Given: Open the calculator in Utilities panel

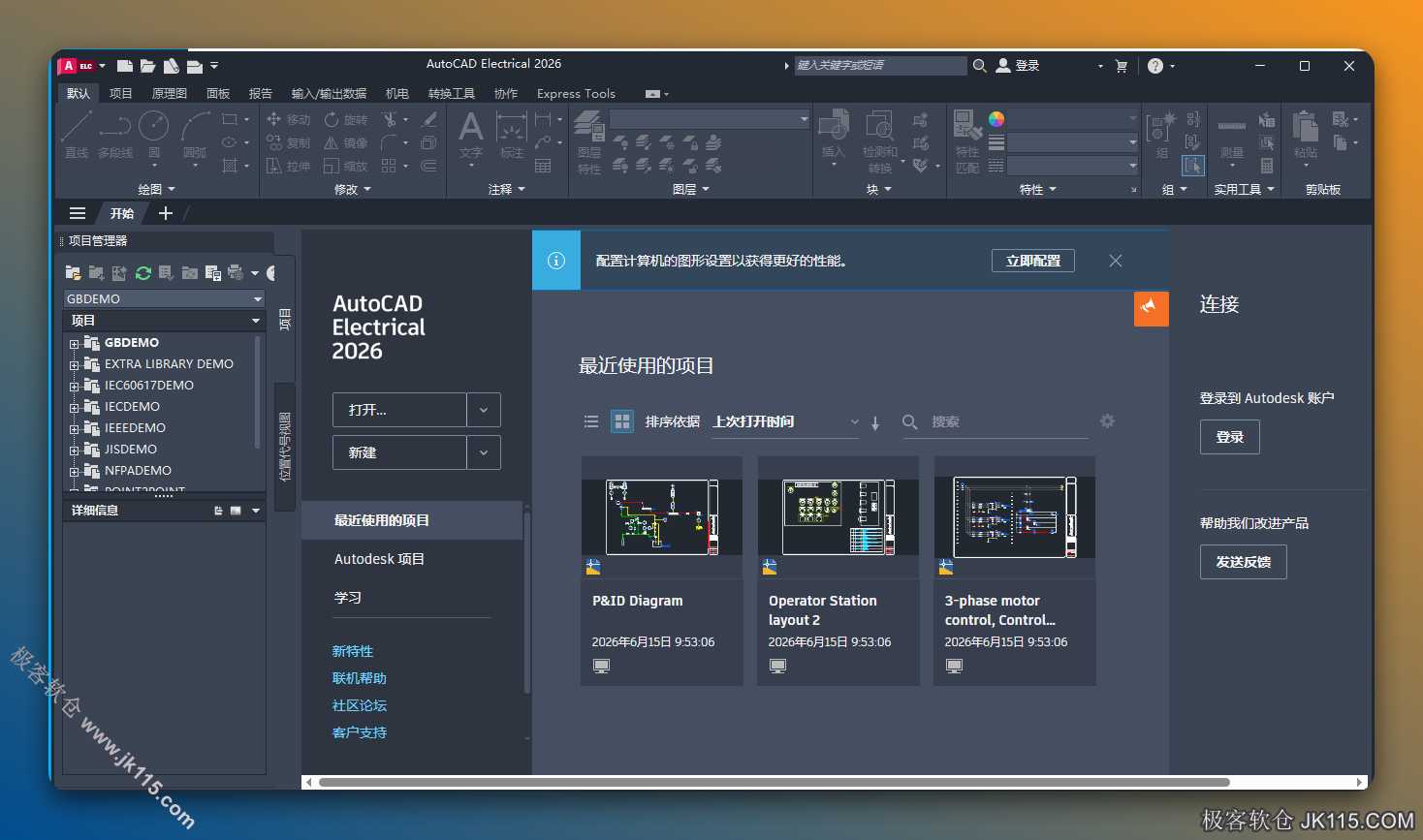Looking at the screenshot, I should click(1267, 166).
